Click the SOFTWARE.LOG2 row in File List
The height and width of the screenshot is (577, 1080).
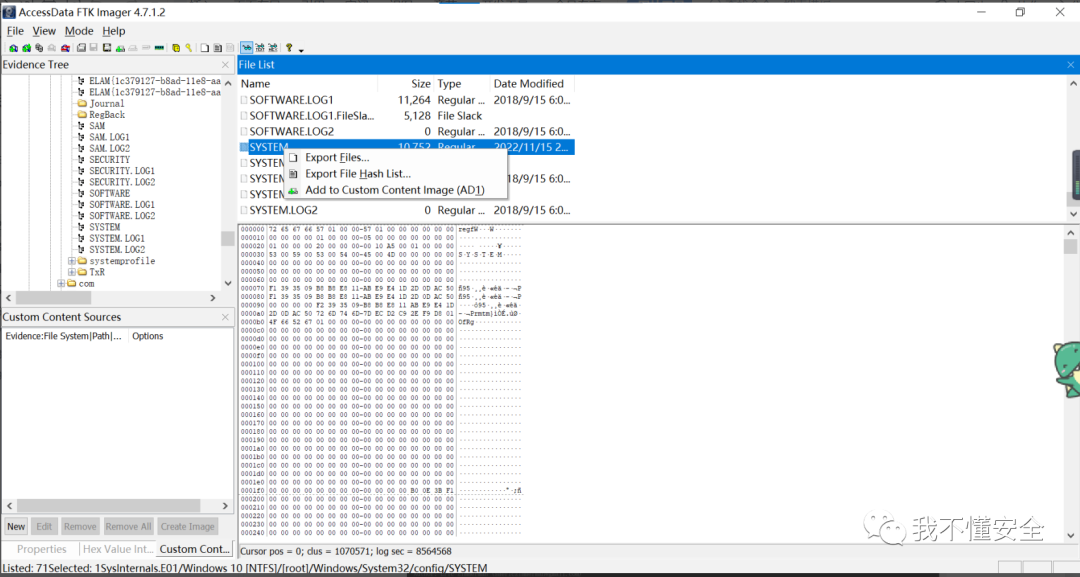(406, 132)
